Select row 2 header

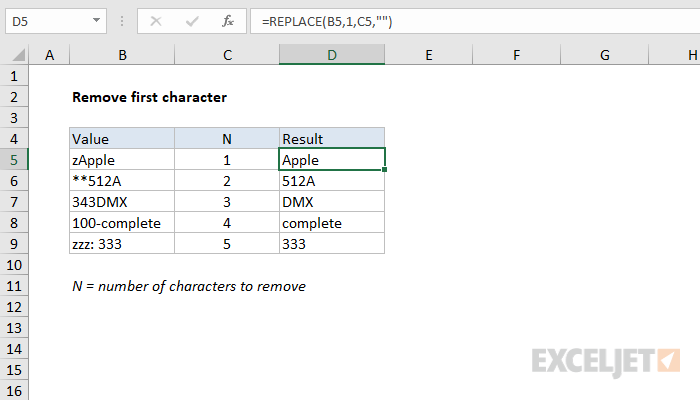[14, 97]
